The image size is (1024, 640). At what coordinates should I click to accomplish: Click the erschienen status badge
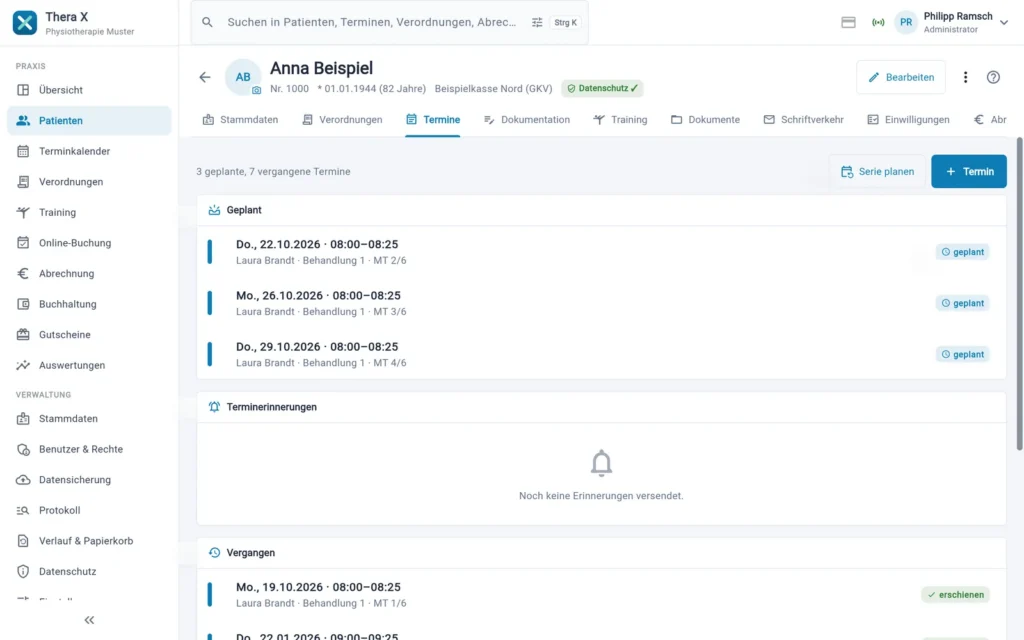tap(955, 595)
